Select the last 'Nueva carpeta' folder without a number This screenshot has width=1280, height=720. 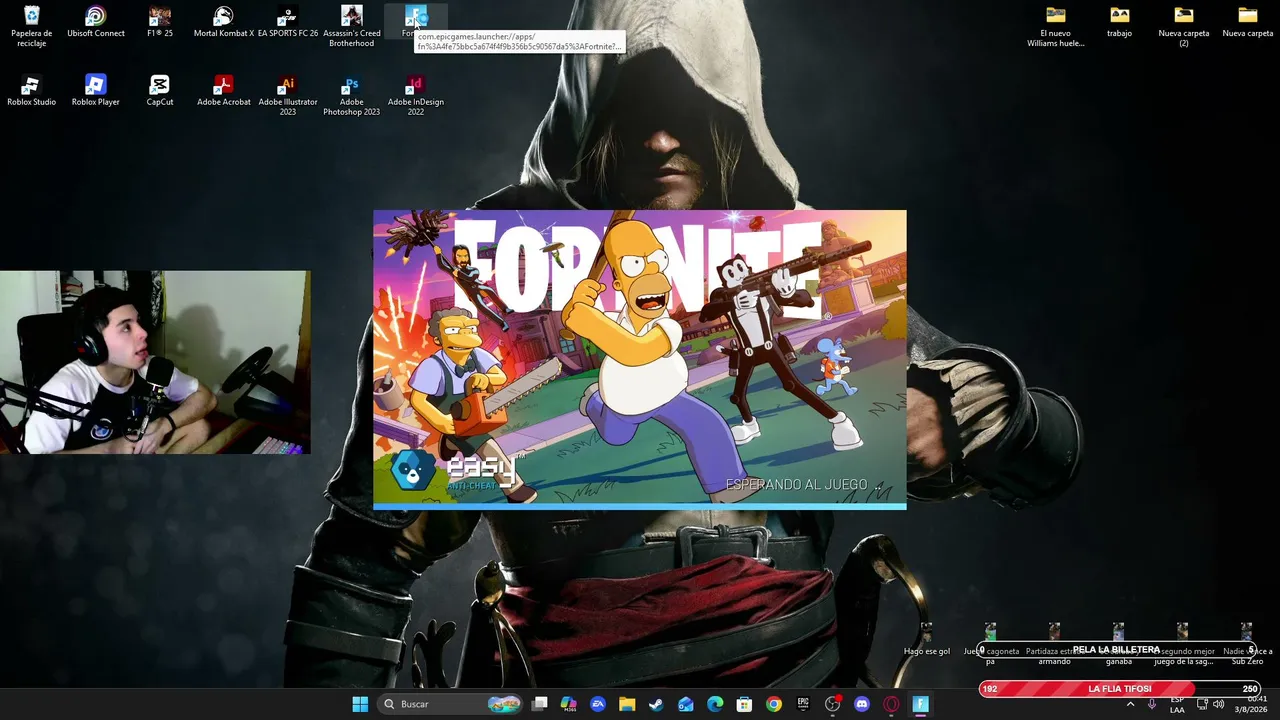pos(1248,22)
